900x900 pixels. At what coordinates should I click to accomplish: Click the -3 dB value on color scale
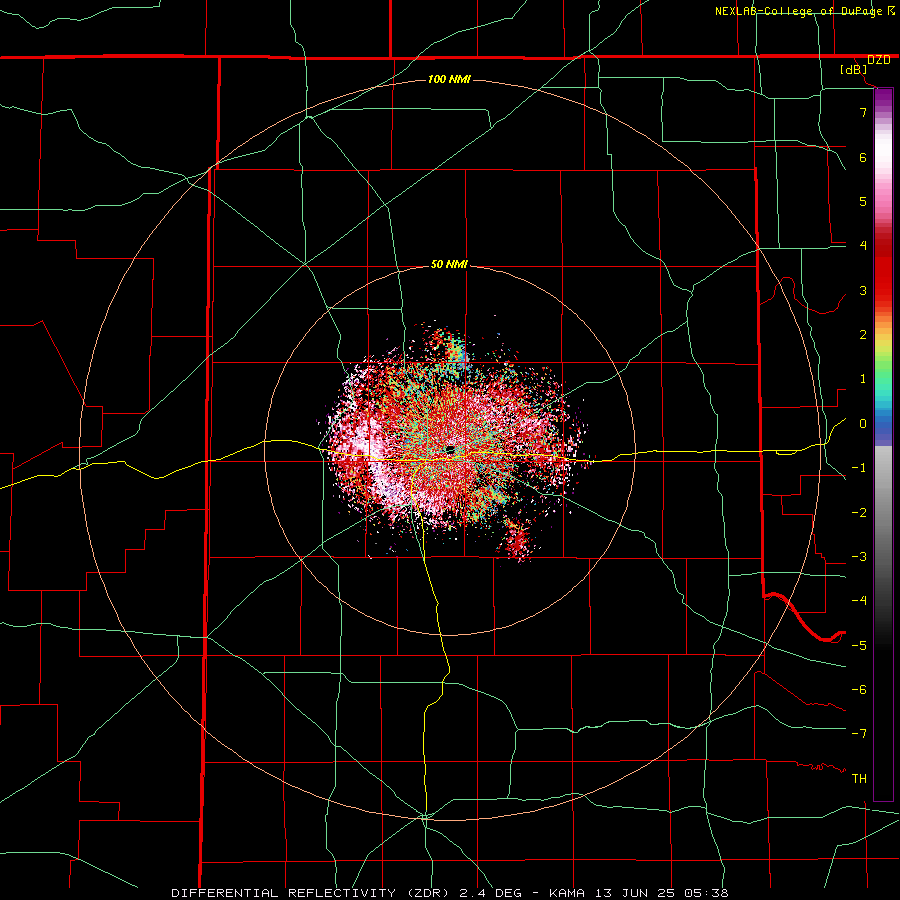pyautogui.click(x=859, y=557)
